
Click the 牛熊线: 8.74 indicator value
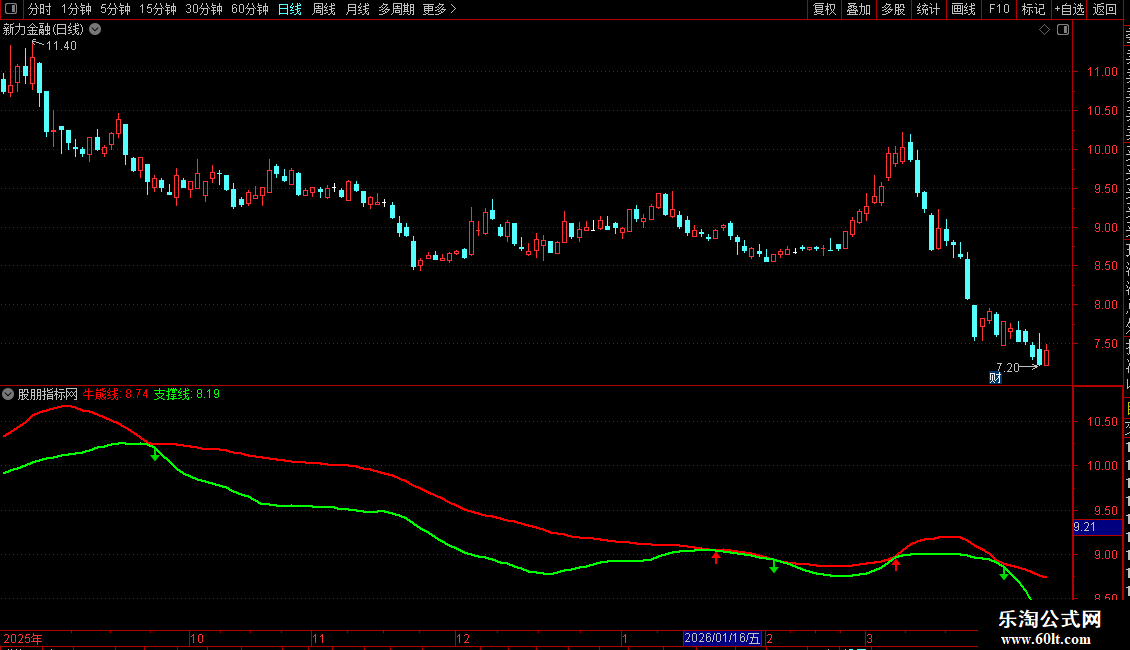coord(116,394)
